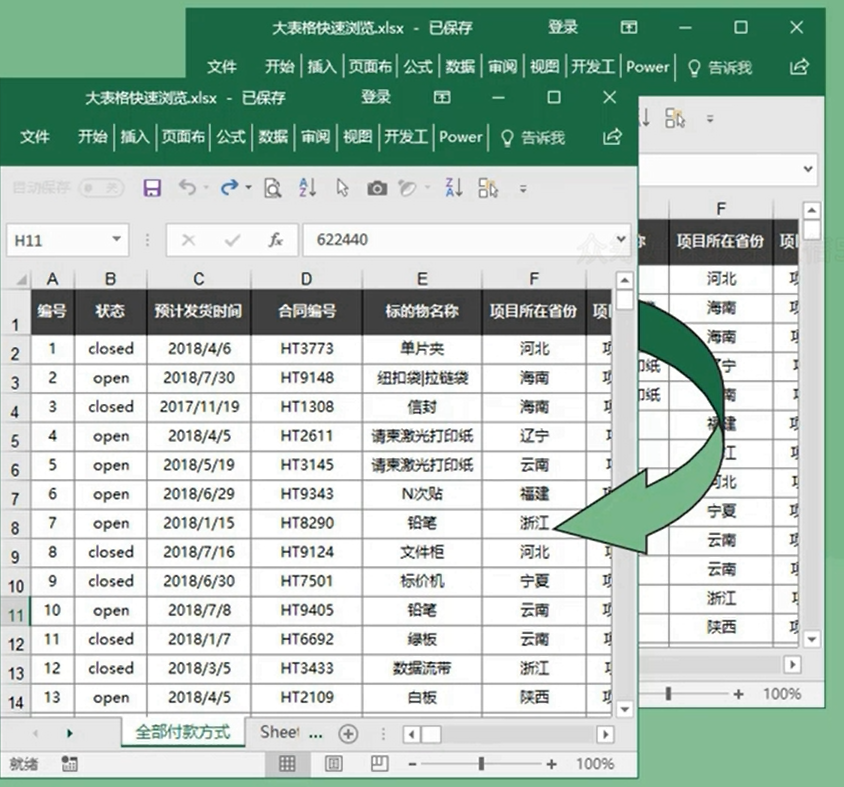Click the Save icon in front window toolbar
The width and height of the screenshot is (844, 787).
tap(152, 188)
